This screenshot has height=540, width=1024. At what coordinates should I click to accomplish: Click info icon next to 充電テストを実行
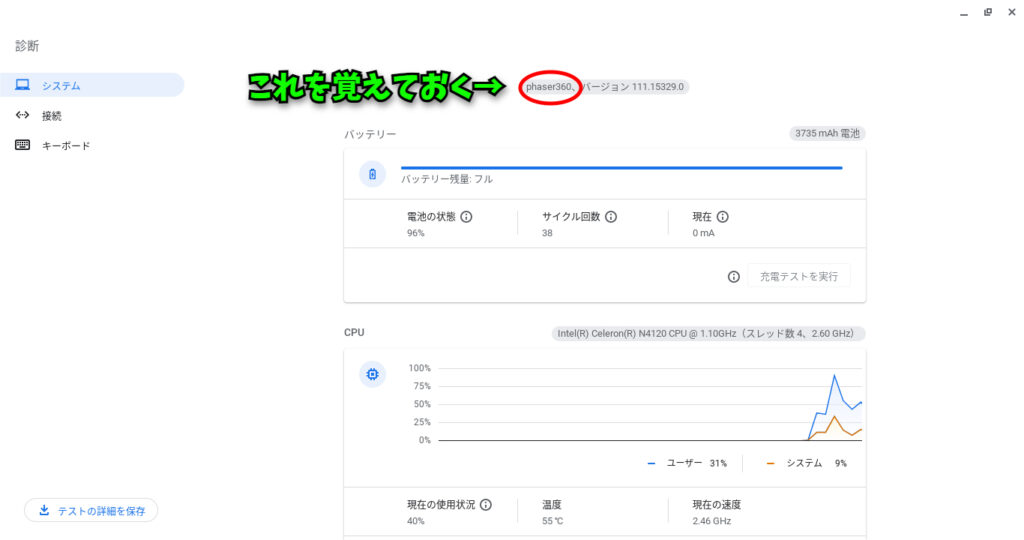pyautogui.click(x=734, y=276)
